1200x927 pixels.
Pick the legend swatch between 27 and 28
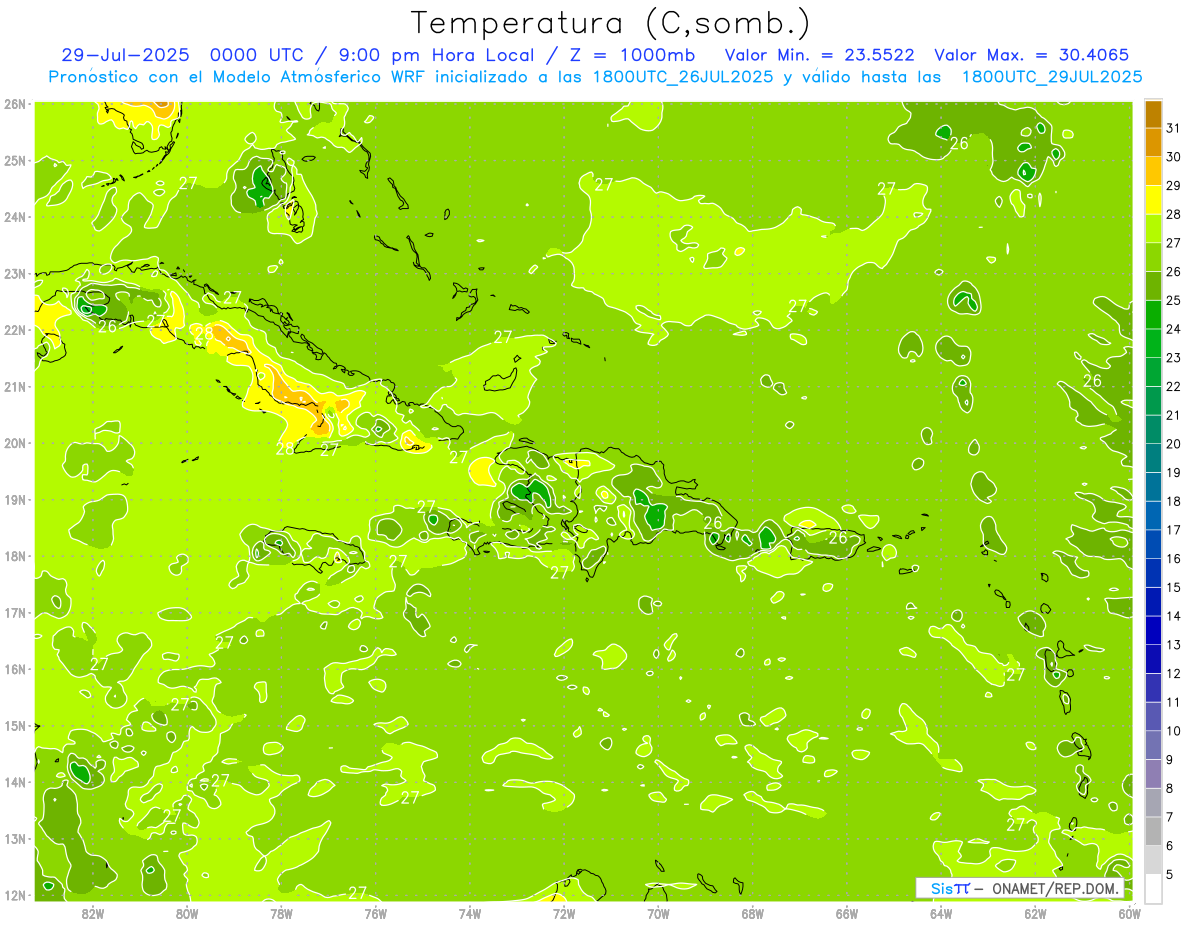point(1153,229)
